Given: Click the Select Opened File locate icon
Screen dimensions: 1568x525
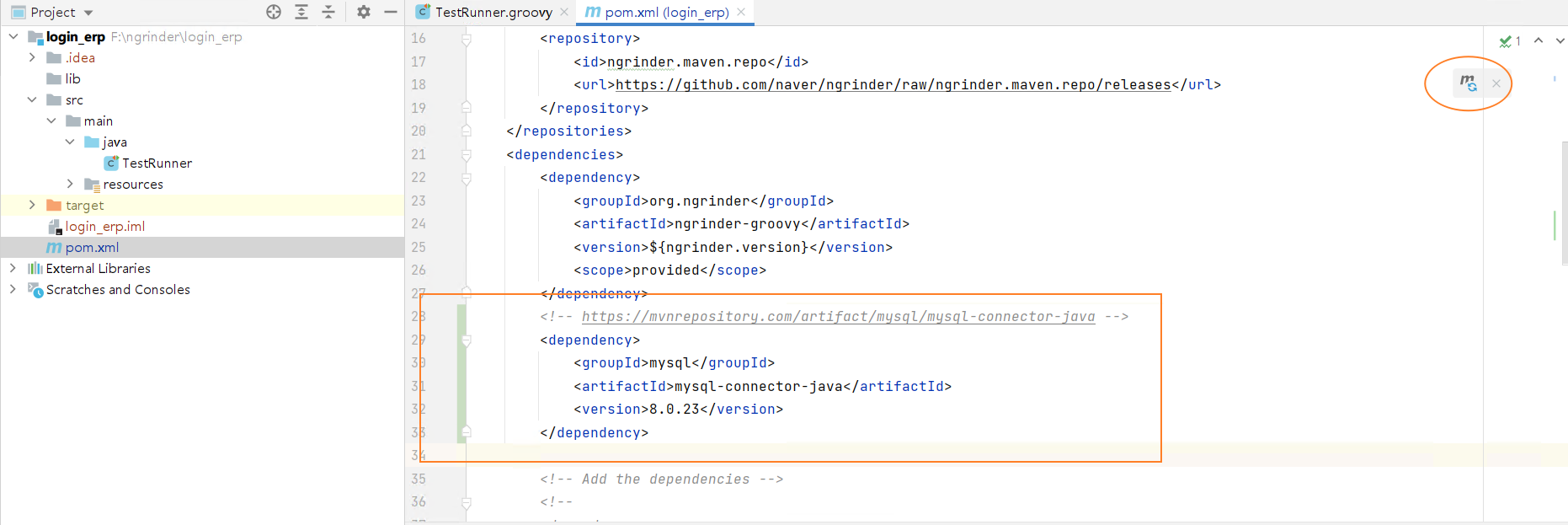Looking at the screenshot, I should pyautogui.click(x=274, y=12).
